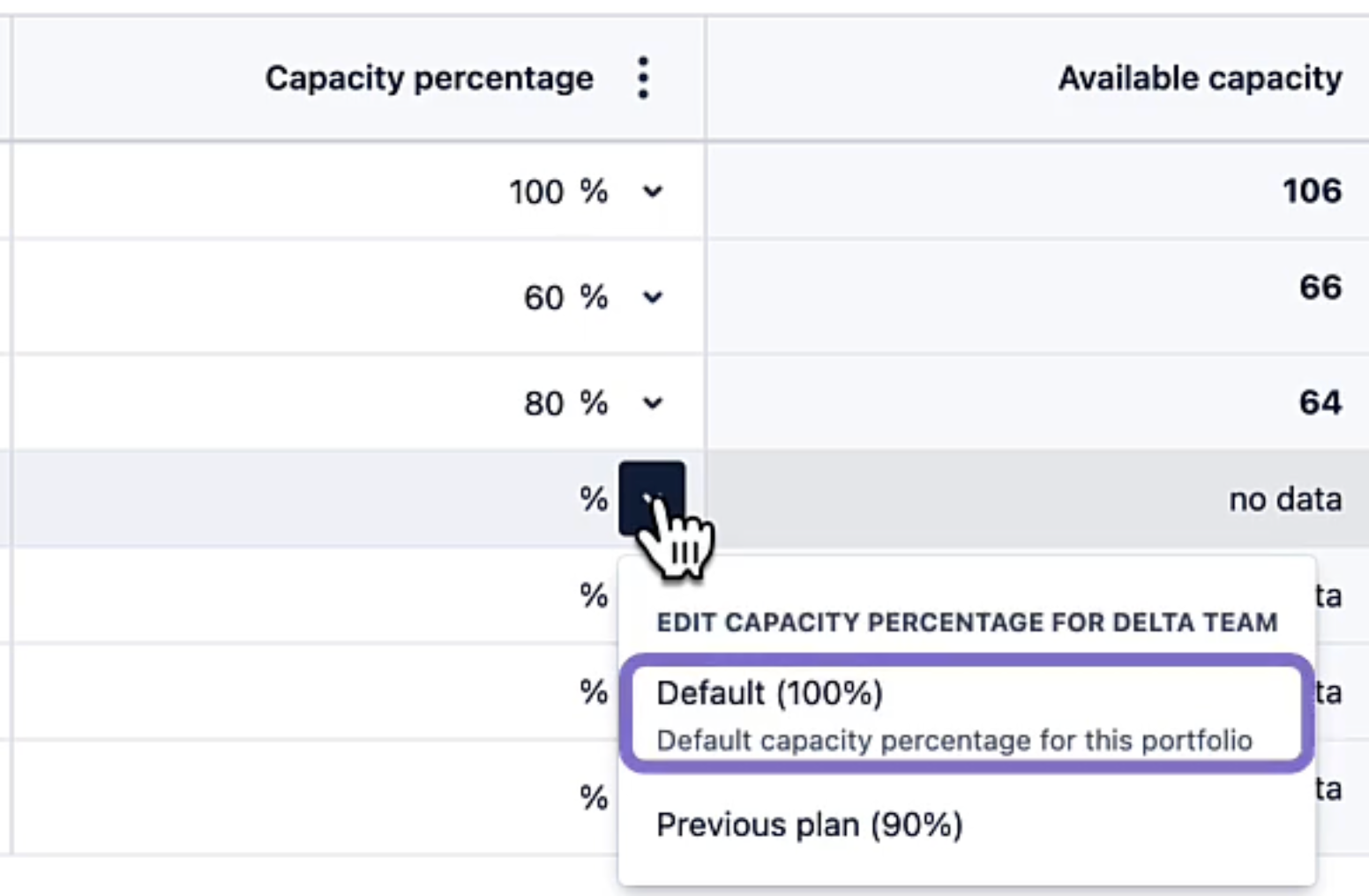Click the Available capacity column header
The height and width of the screenshot is (896, 1369).
click(1200, 78)
